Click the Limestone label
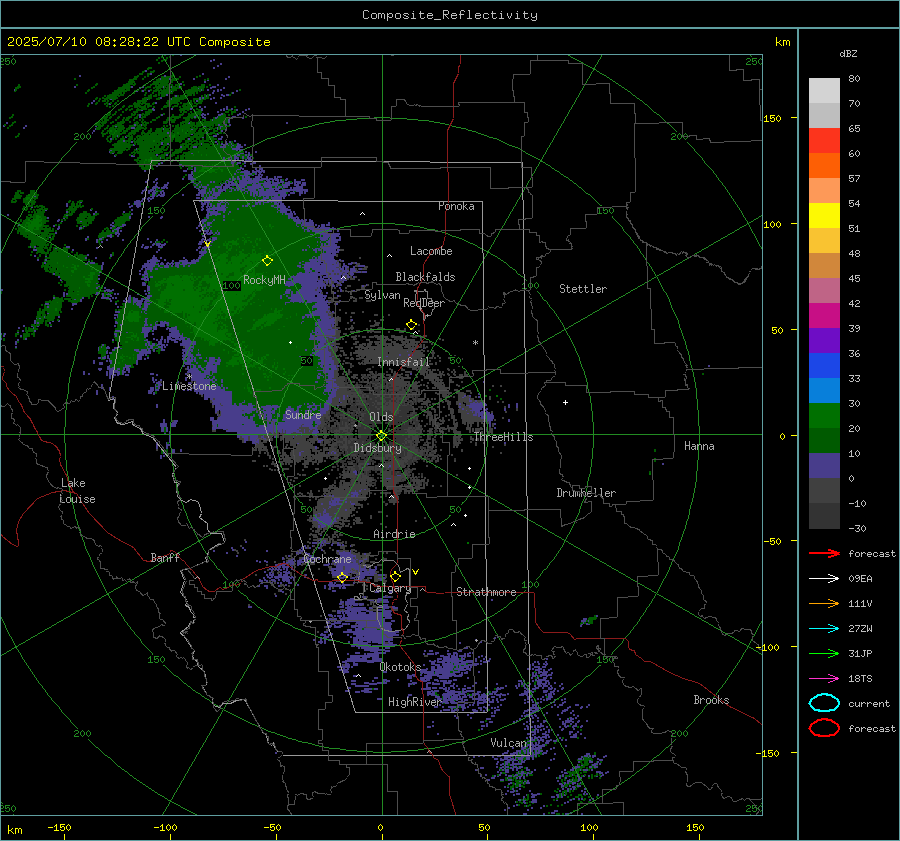The image size is (900, 841). pyautogui.click(x=189, y=386)
